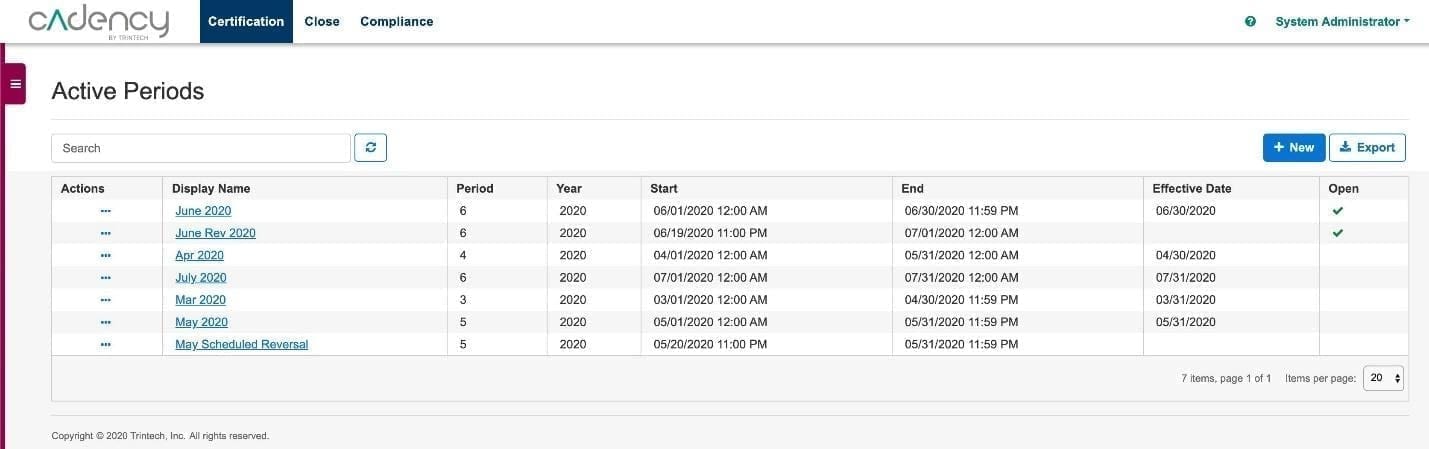Open actions ellipsis for May Scheduled Reversal
This screenshot has width=1429, height=449.
tap(106, 344)
